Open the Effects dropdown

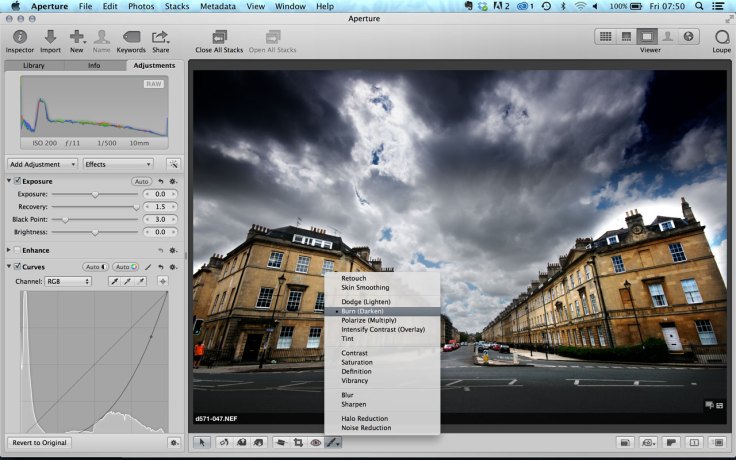[118, 164]
